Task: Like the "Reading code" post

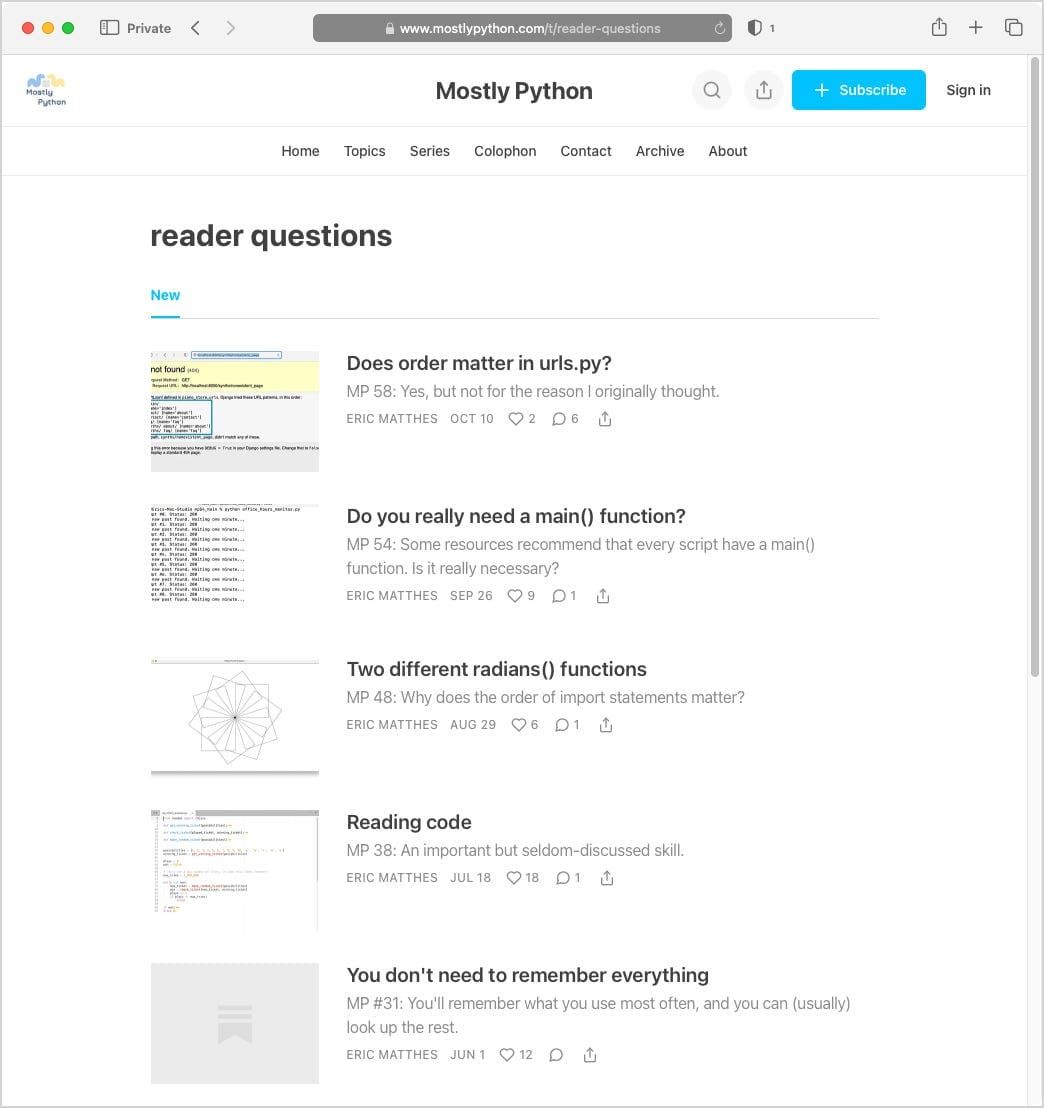Action: [x=523, y=878]
